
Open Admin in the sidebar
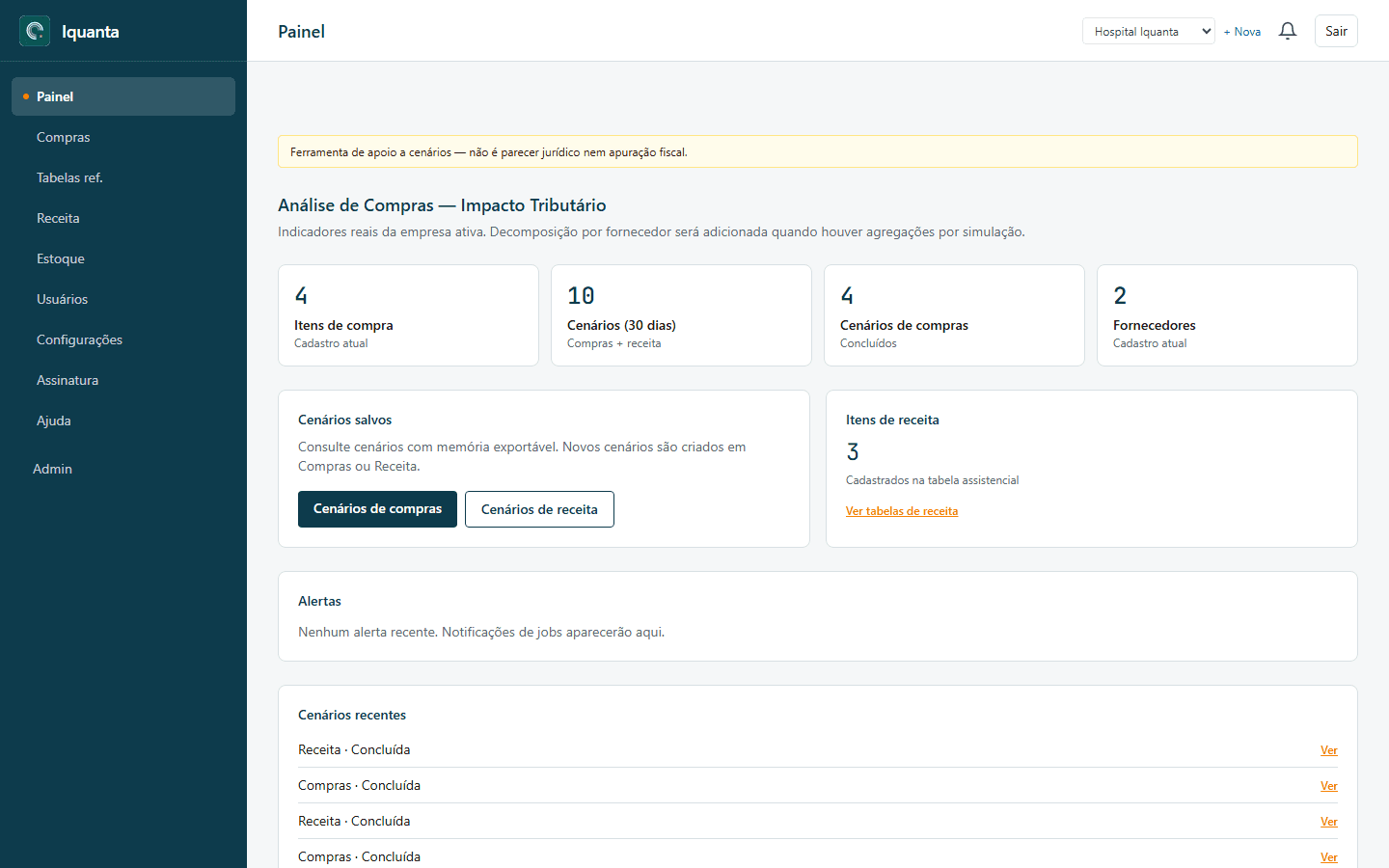(x=123, y=469)
